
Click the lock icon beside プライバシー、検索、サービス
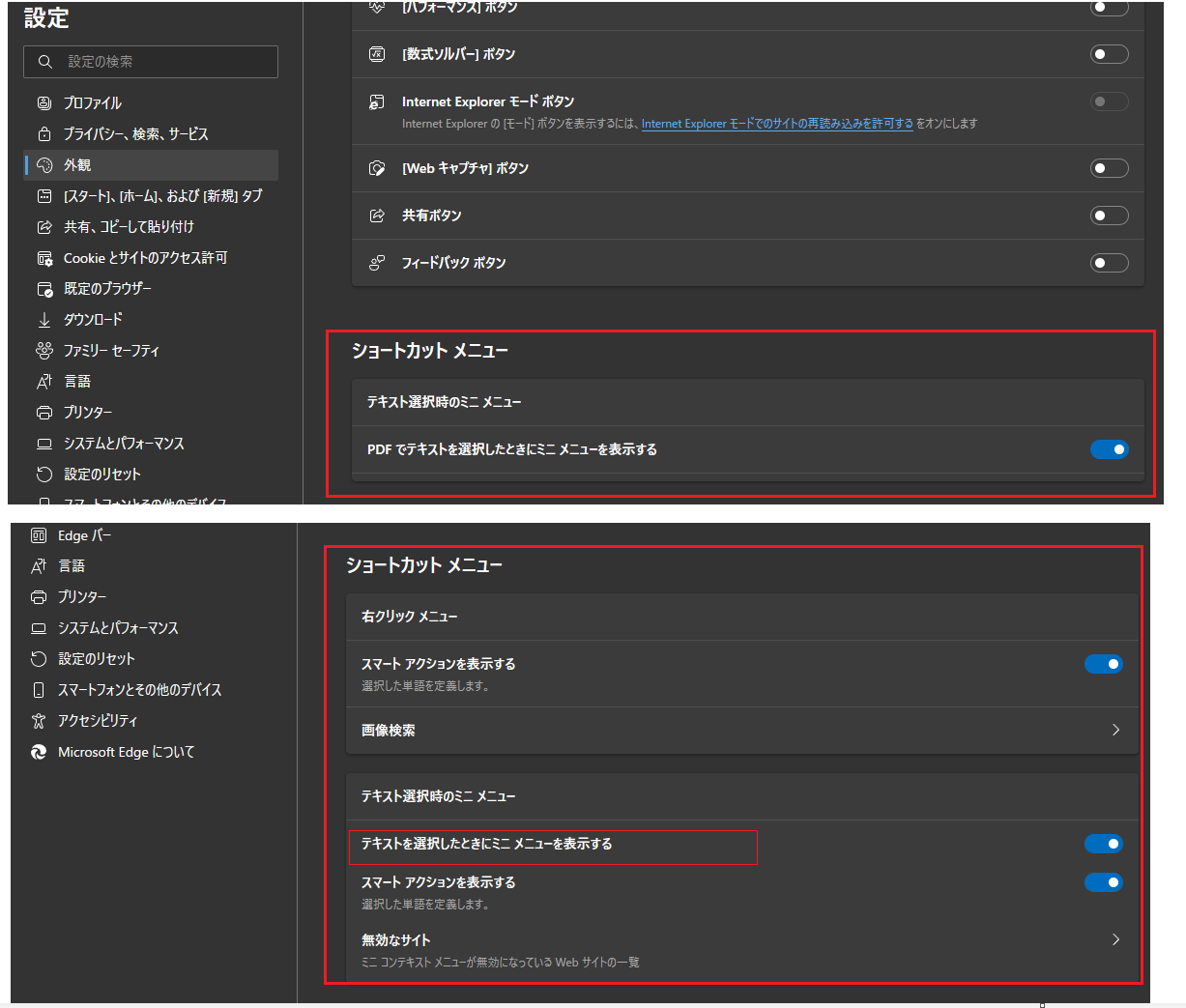click(44, 133)
